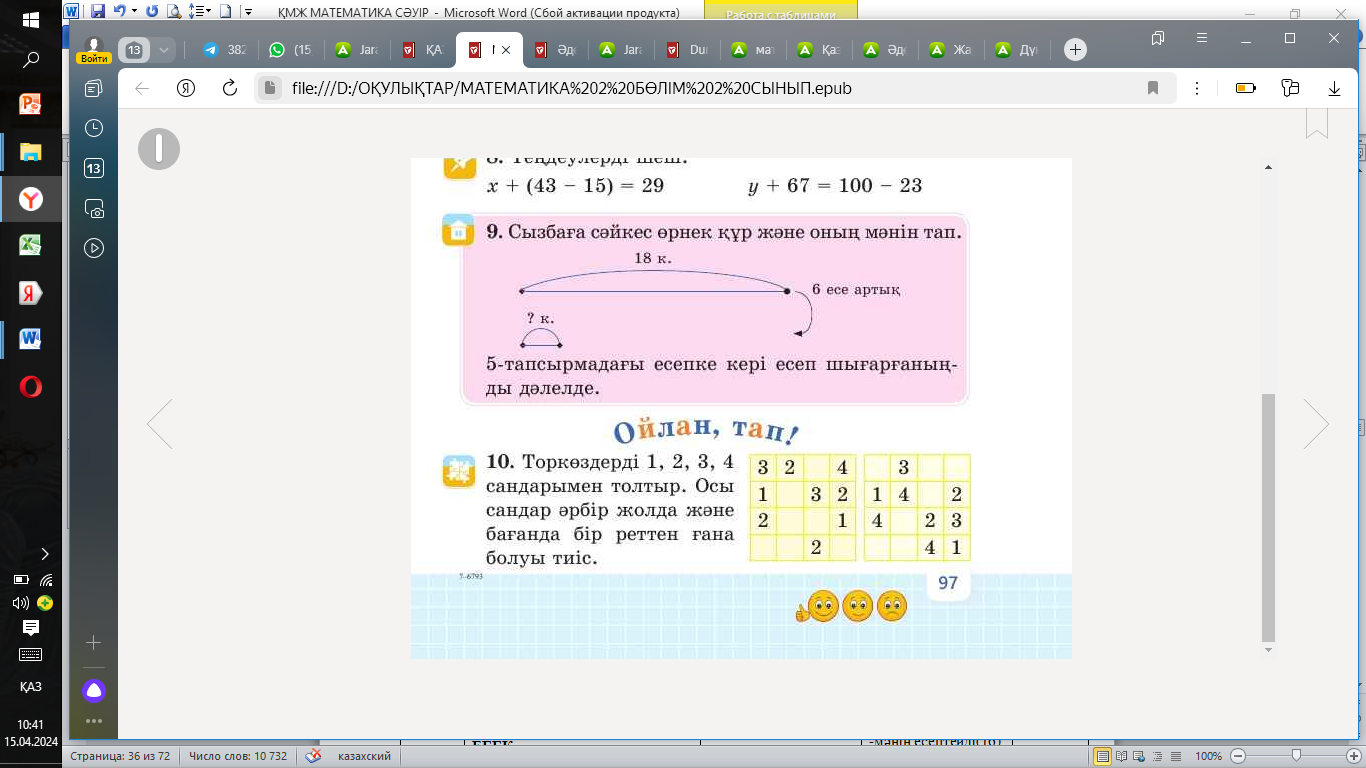Screen dimensions: 1366x768
Task: Open a new browser tab with plus button
Action: (x=1075, y=49)
